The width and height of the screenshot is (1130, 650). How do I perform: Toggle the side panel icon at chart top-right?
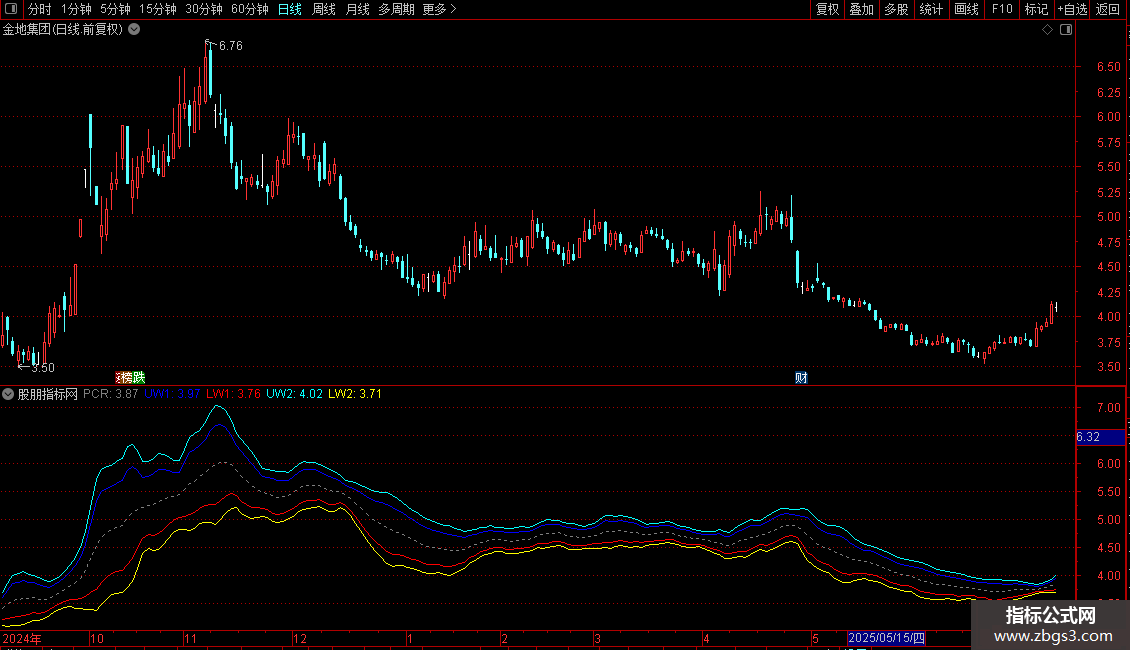coord(1066,30)
